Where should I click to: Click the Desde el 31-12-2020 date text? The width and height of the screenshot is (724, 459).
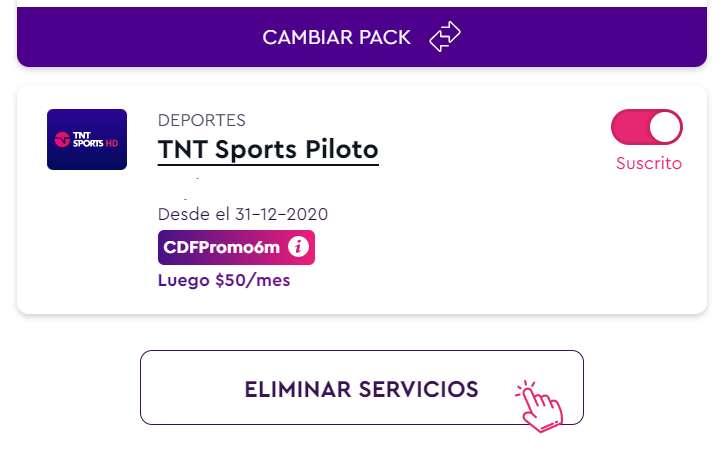point(243,214)
